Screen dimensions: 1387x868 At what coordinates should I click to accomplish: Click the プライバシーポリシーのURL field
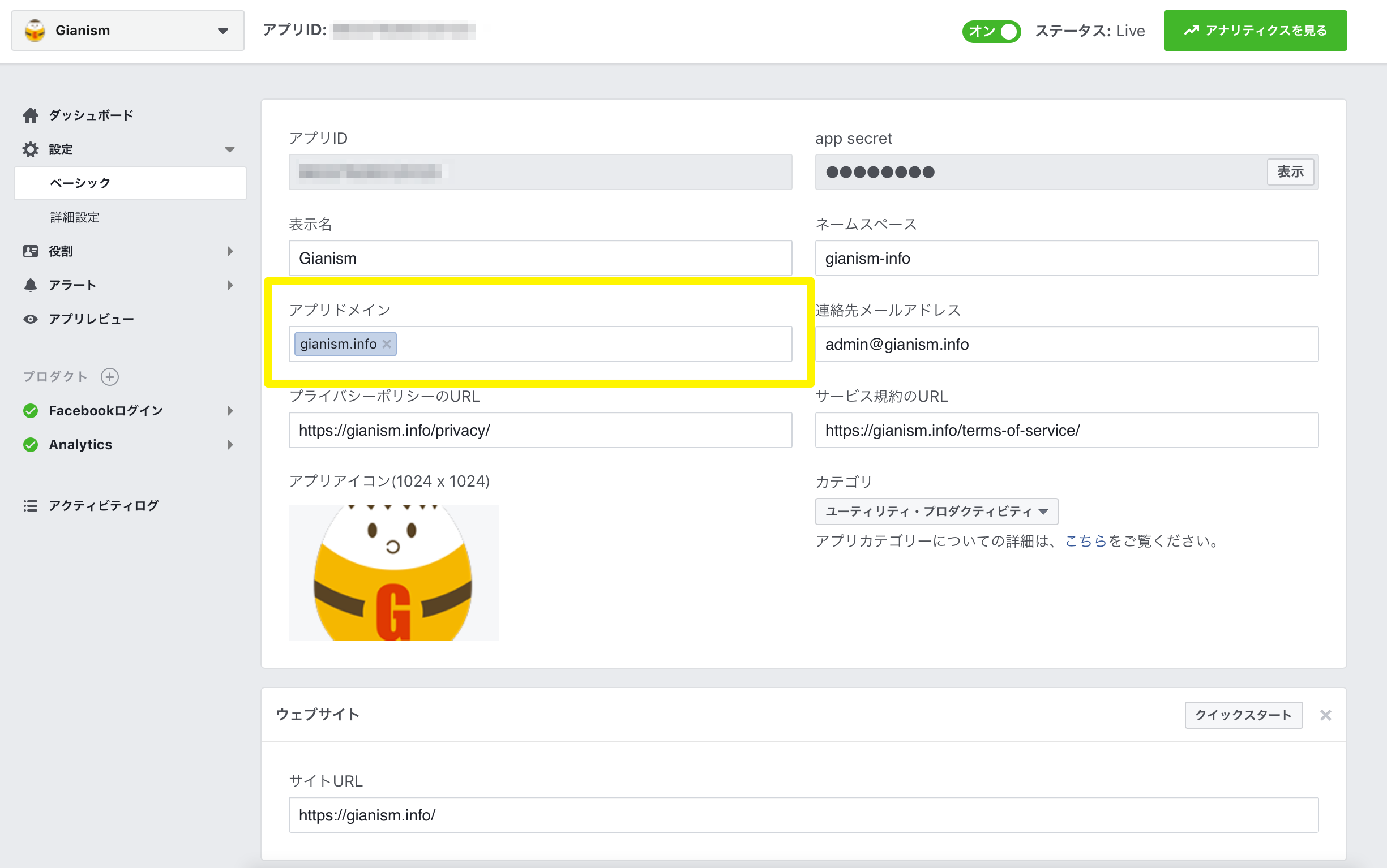click(541, 430)
